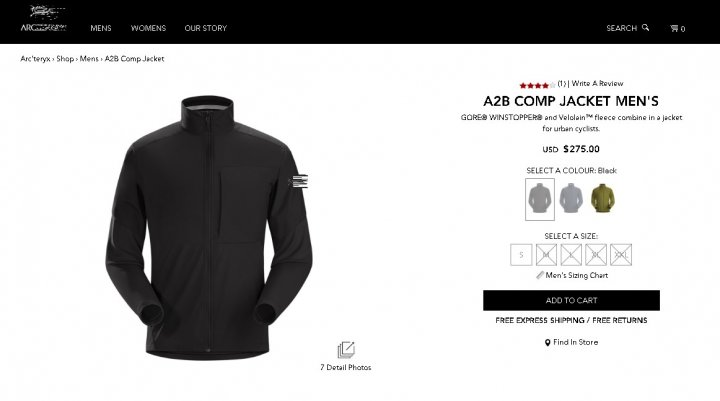The image size is (720, 401).
Task: Click the star rating icons
Action: (537, 85)
